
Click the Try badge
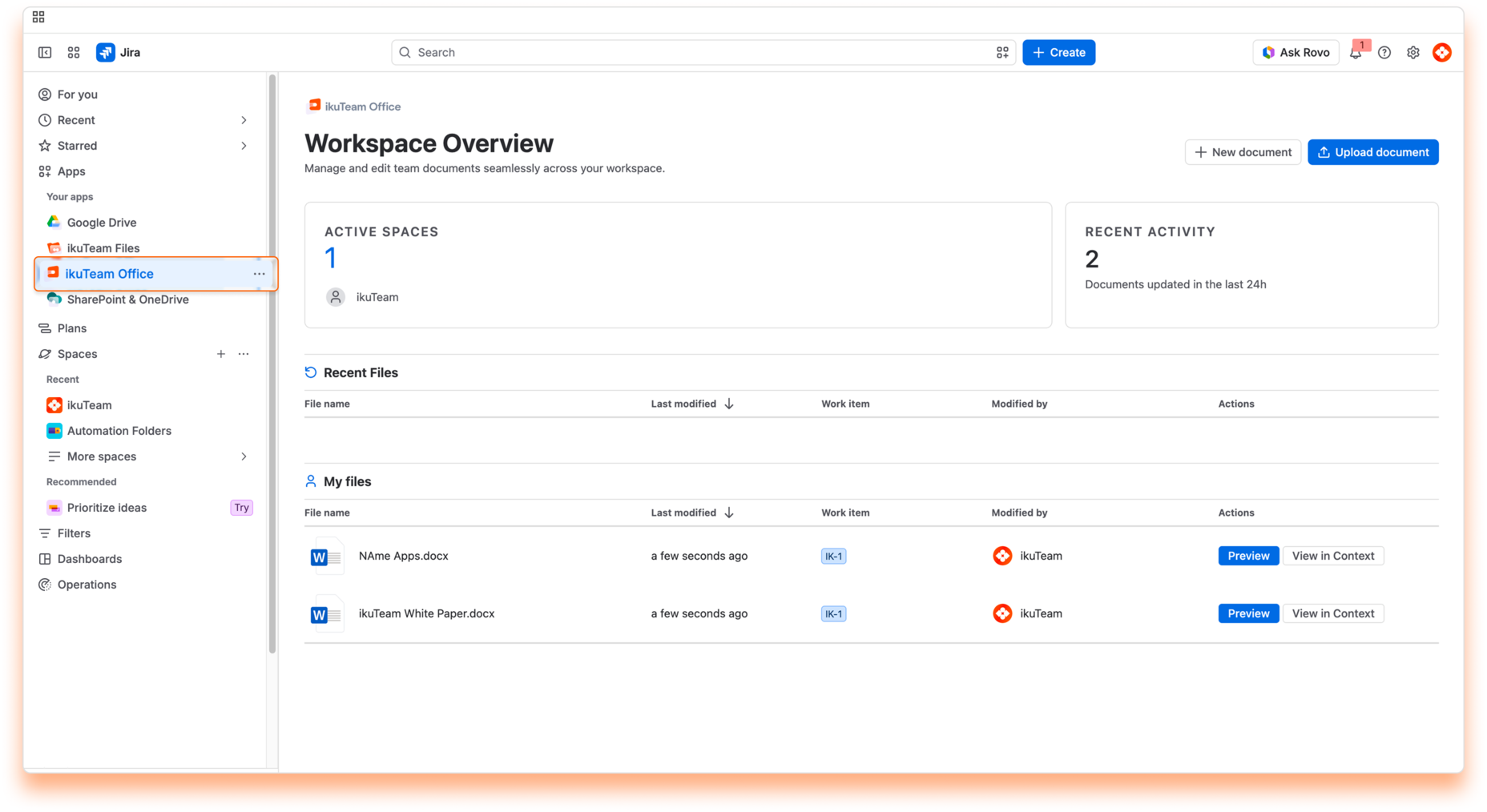point(241,507)
